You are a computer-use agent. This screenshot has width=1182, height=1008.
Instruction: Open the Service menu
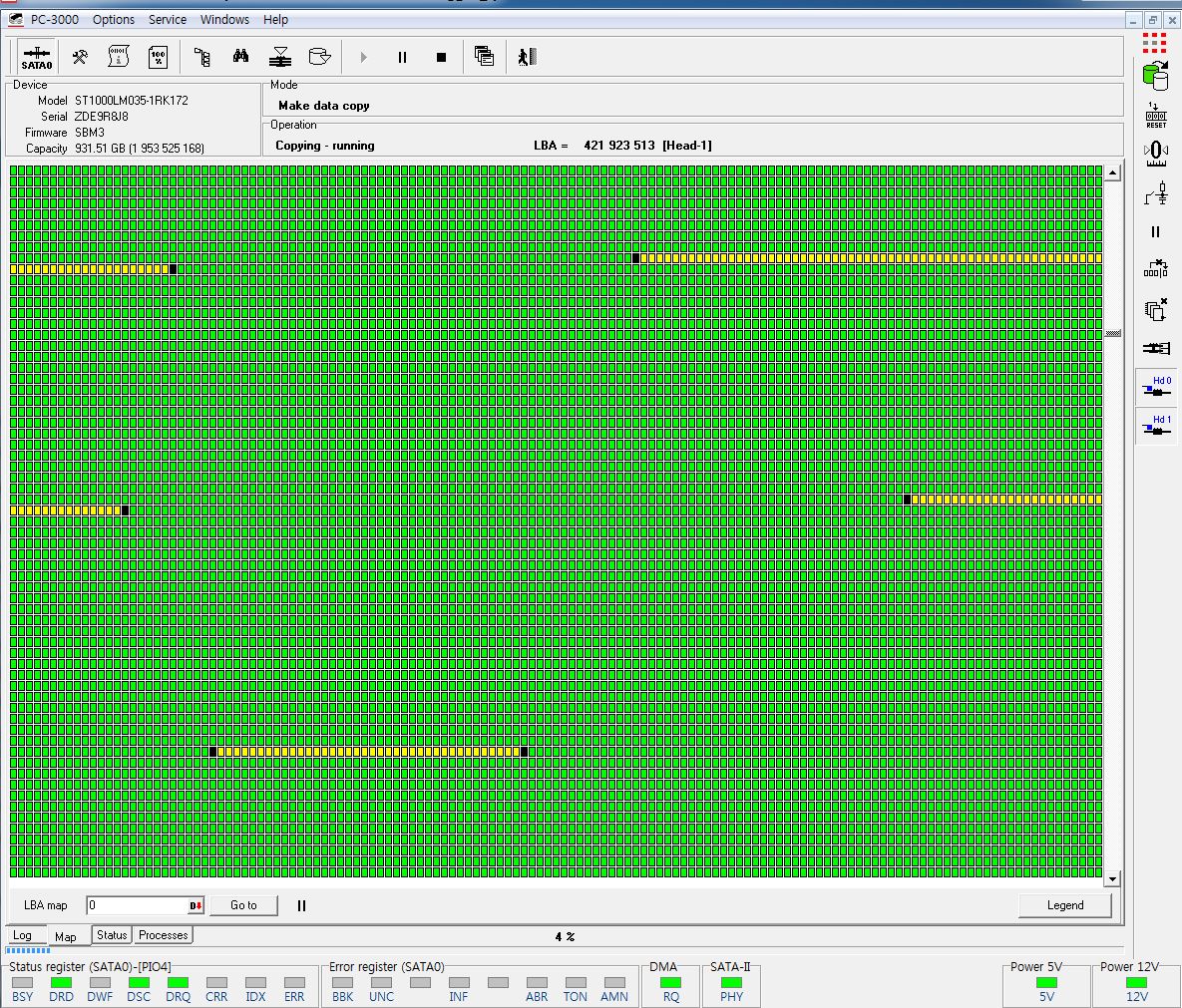pyautogui.click(x=167, y=19)
